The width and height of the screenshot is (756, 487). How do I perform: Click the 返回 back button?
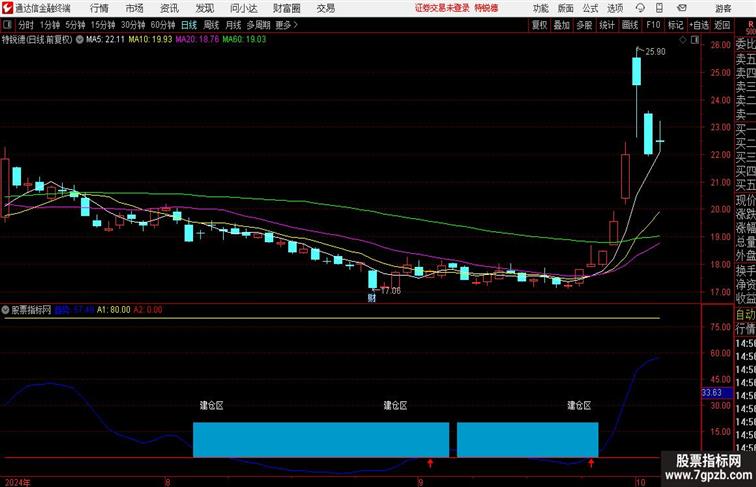[722, 25]
